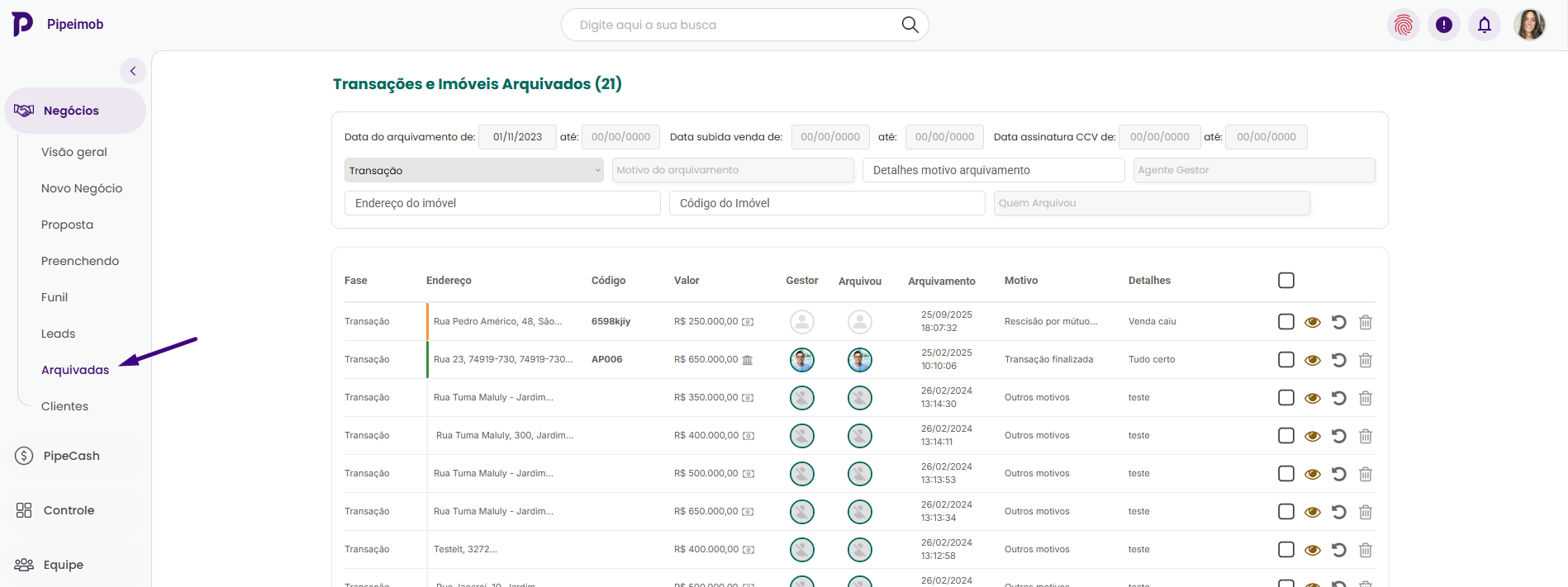Check the box for AP006 row
The width and height of the screenshot is (1568, 587).
coord(1285,360)
